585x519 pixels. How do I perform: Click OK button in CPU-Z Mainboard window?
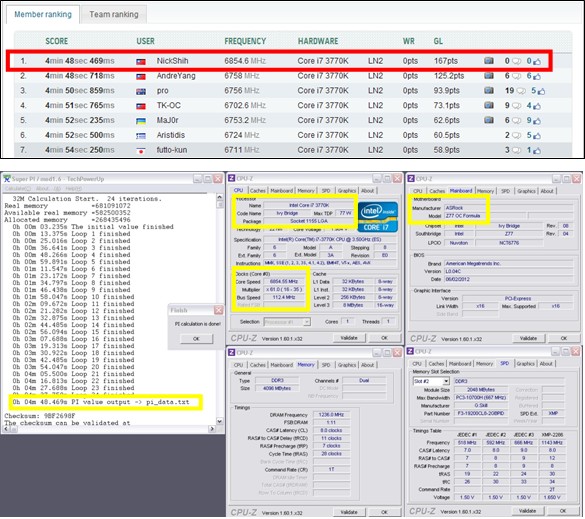(x=564, y=338)
